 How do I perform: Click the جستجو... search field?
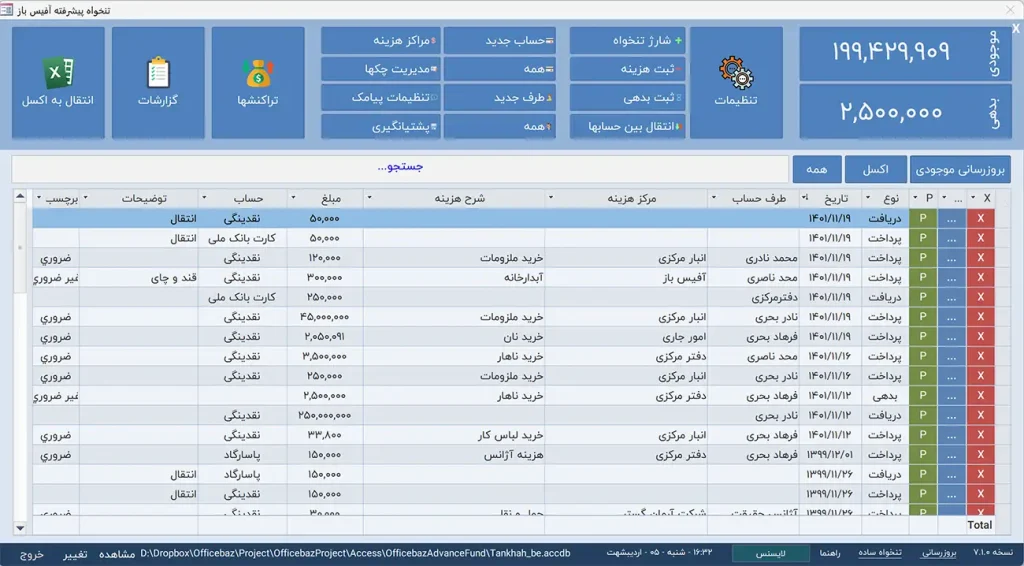pos(400,168)
